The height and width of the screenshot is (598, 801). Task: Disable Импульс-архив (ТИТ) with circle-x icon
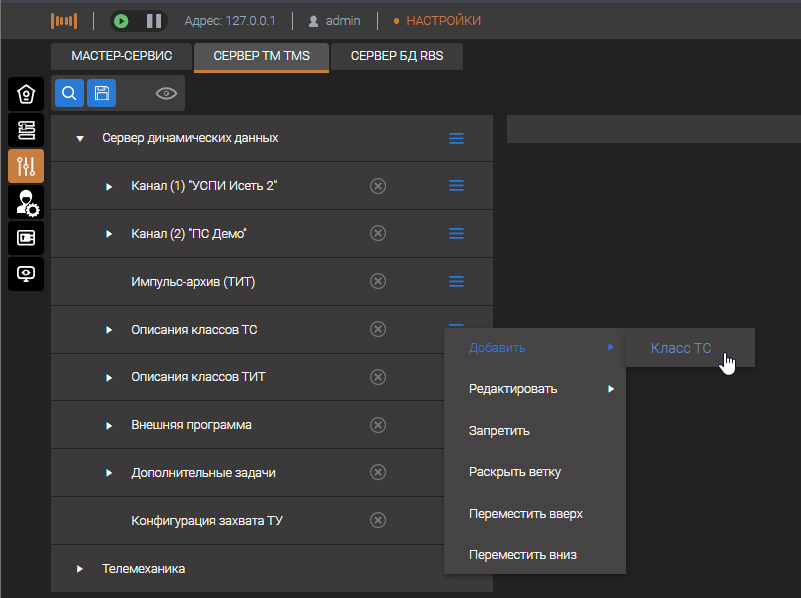coord(378,281)
